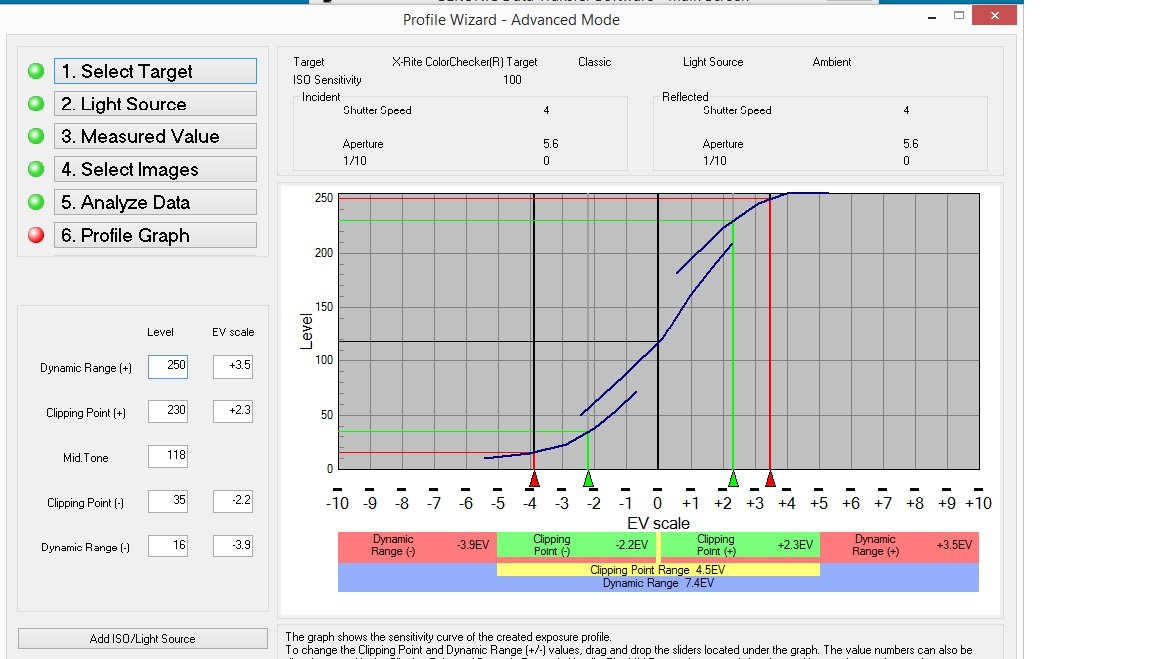Select the red Dynamic Range (-) slider marker
The height and width of the screenshot is (659, 1152).
[534, 479]
